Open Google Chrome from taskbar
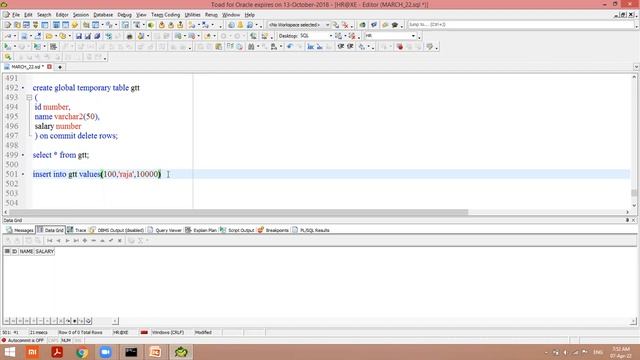This screenshot has height=360, width=640. click(x=82, y=352)
